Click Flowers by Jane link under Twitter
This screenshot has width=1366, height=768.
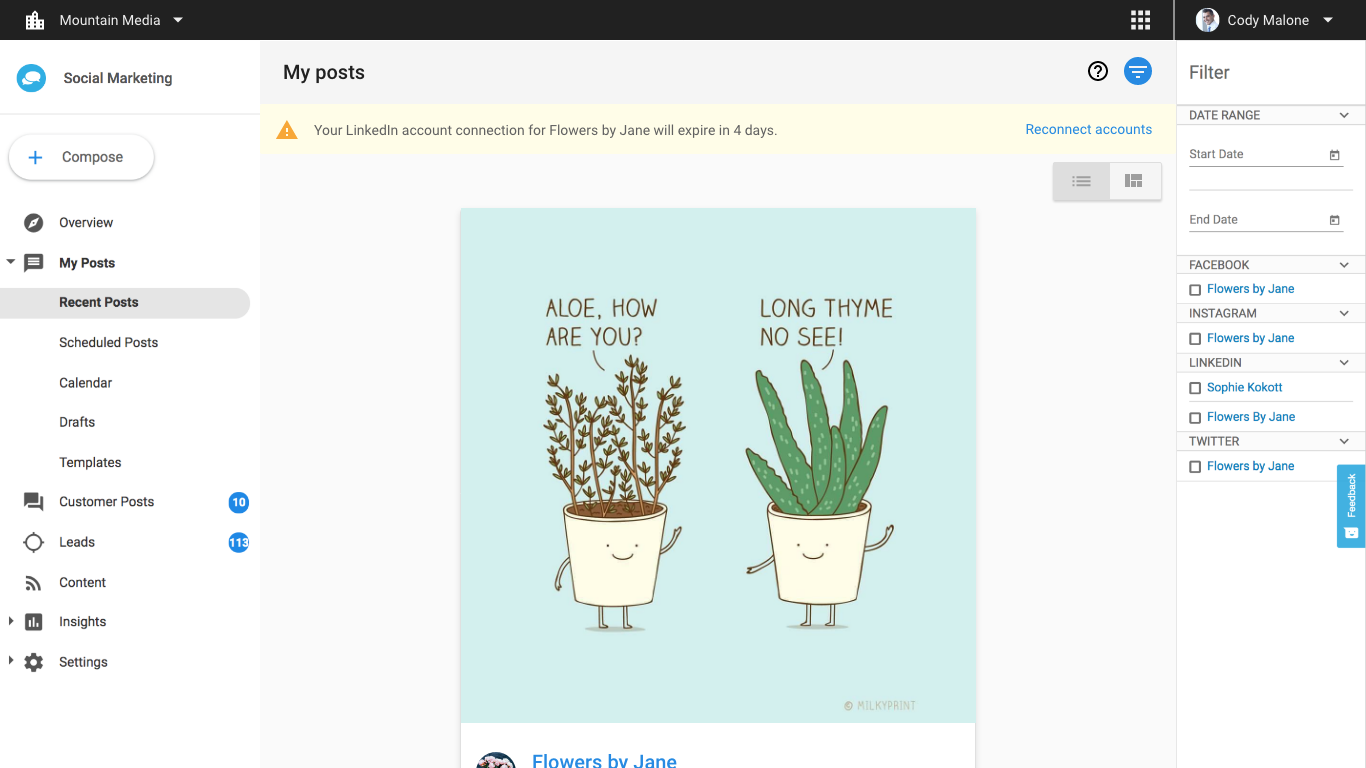1250,466
